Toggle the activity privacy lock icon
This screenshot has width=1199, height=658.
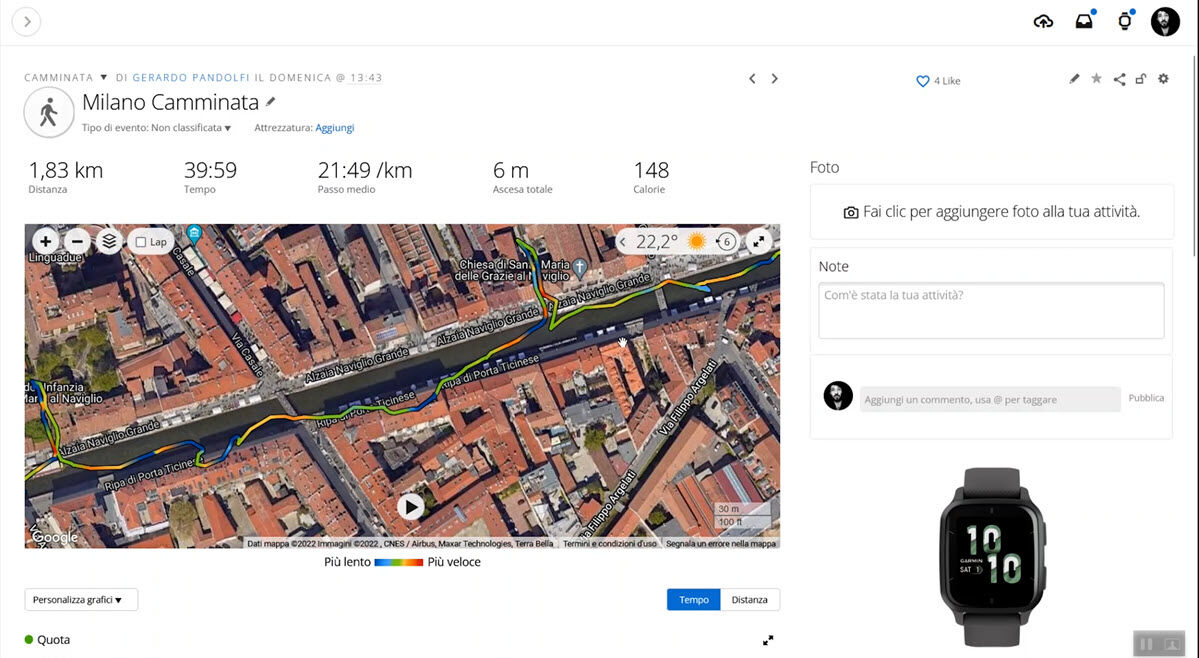click(x=1140, y=79)
